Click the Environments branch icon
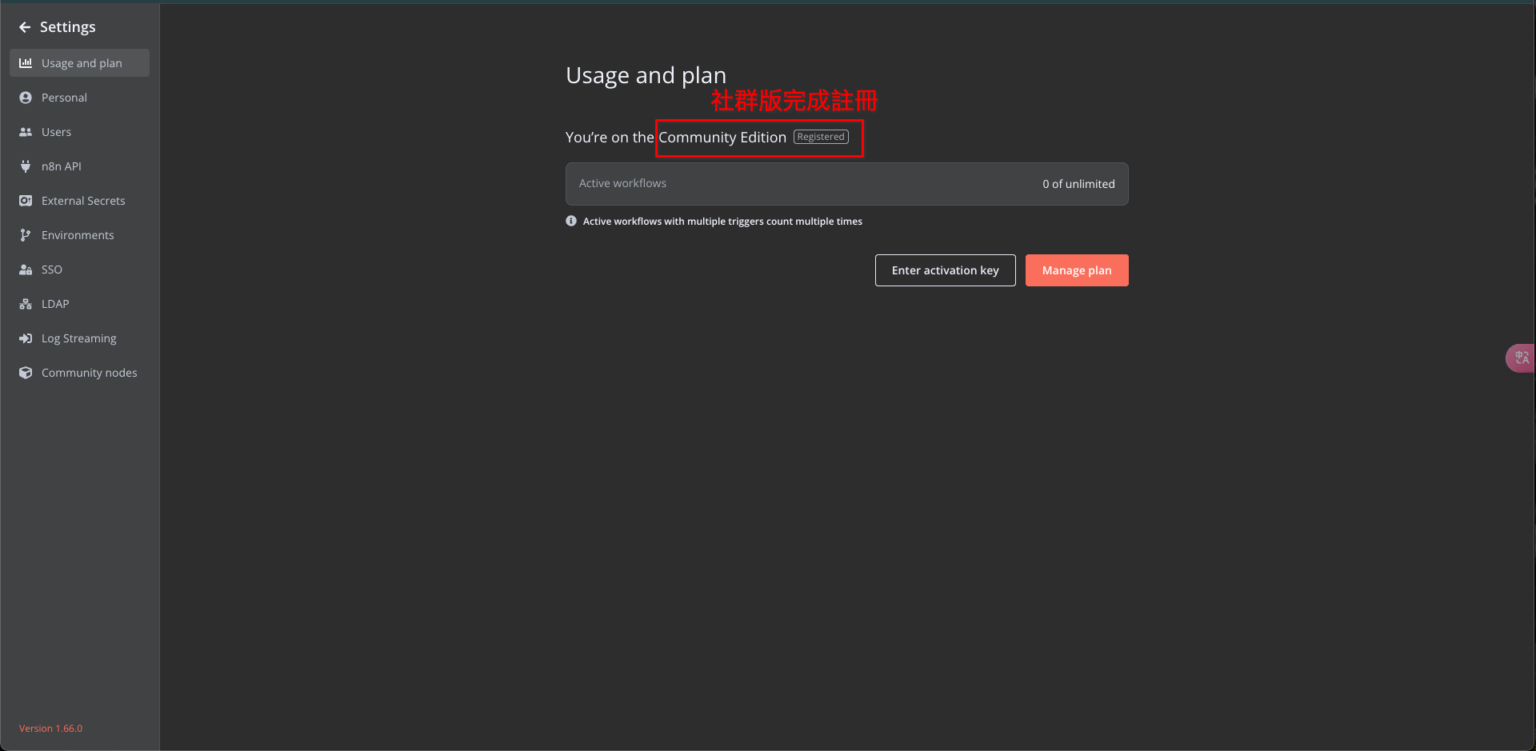Screen dimensions: 1536x751 tap(26, 235)
